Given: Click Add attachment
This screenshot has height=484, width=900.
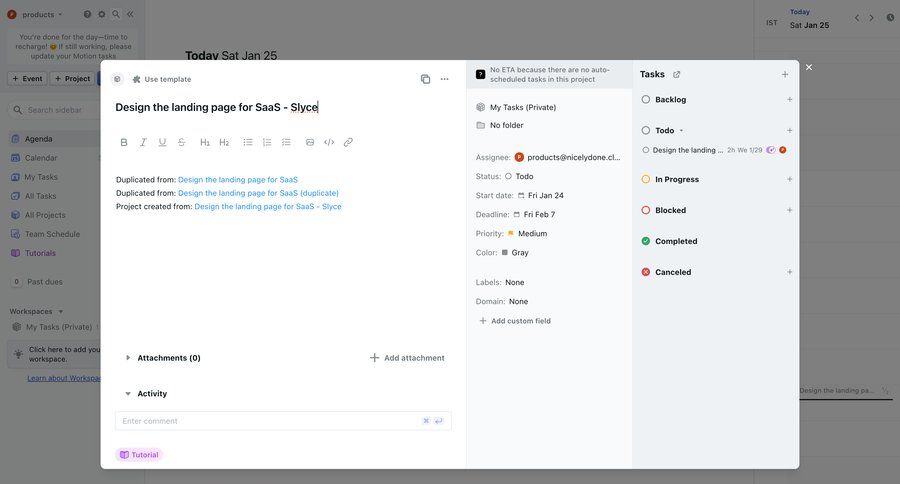Looking at the screenshot, I should click(x=407, y=358).
